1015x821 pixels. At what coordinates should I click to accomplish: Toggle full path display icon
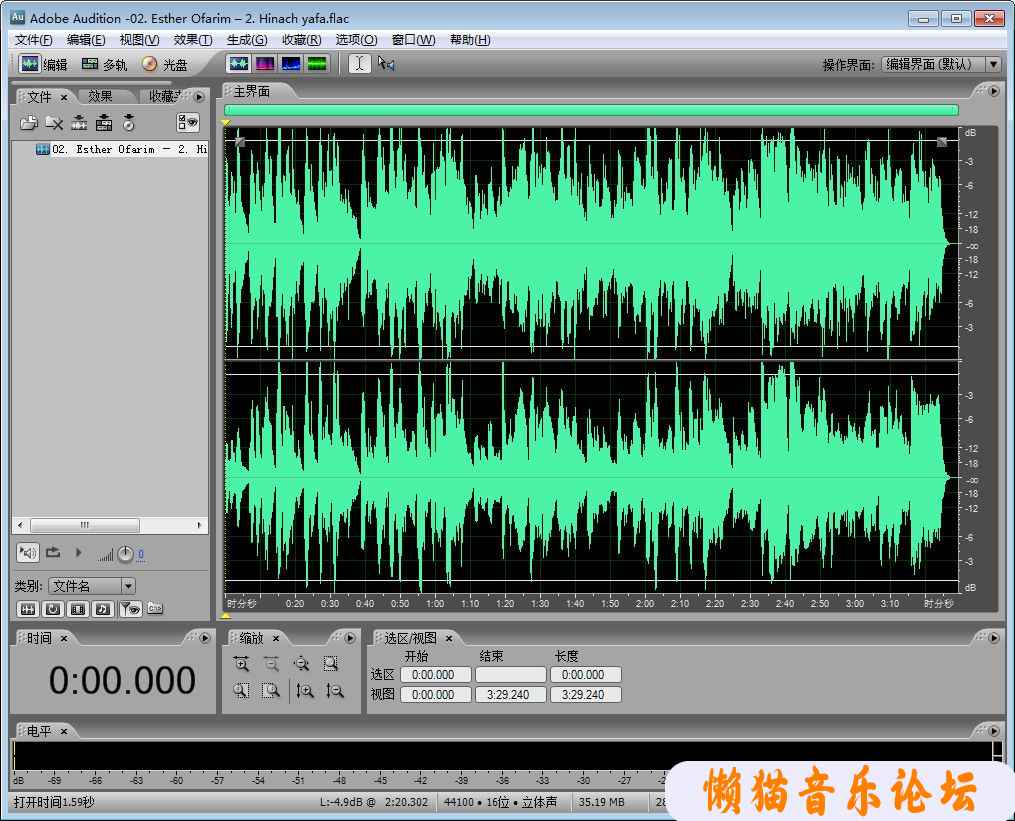point(155,609)
